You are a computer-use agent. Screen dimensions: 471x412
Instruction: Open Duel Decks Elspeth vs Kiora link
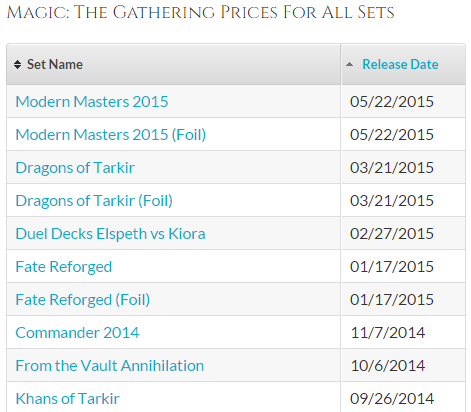[110, 233]
